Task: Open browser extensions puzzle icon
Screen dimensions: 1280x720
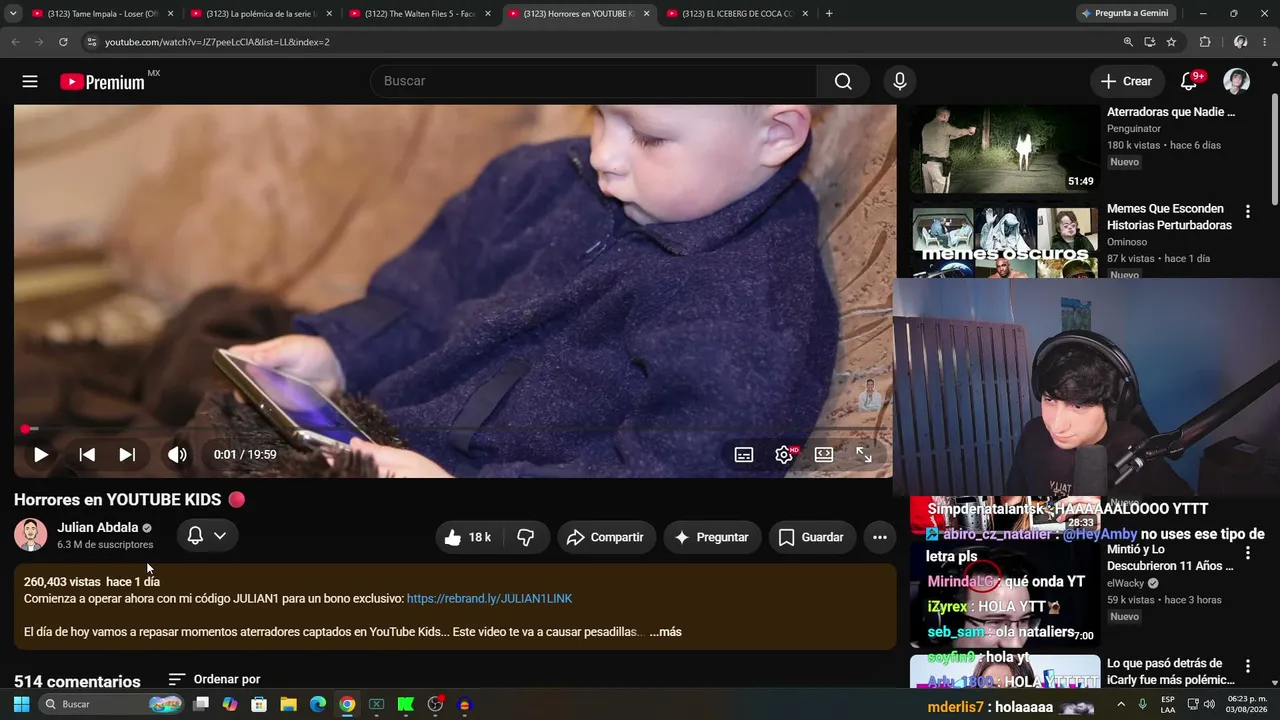Action: tap(1205, 42)
